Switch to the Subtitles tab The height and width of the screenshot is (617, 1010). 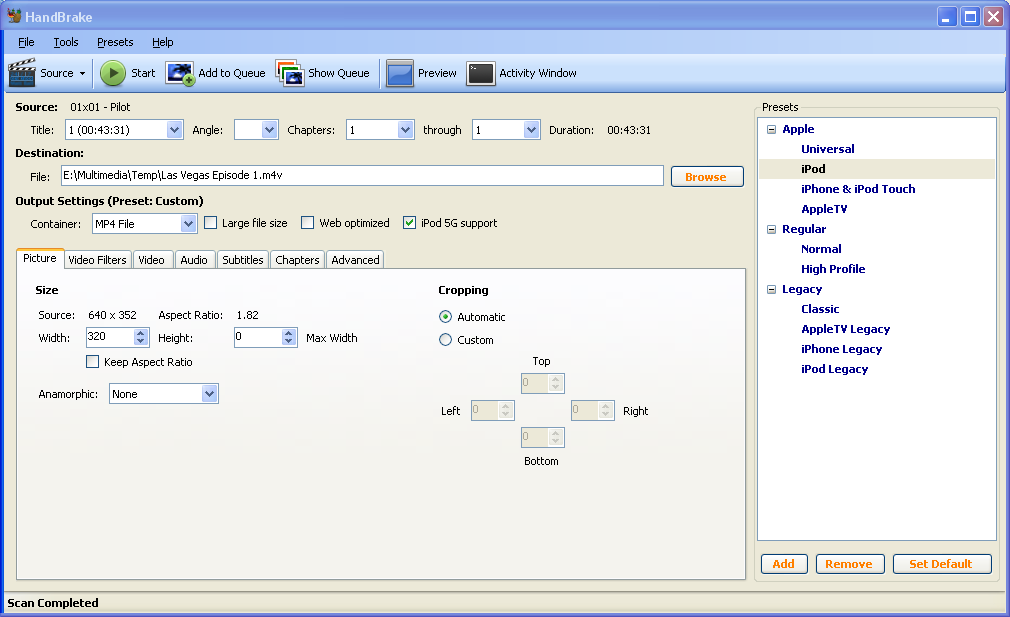243,260
